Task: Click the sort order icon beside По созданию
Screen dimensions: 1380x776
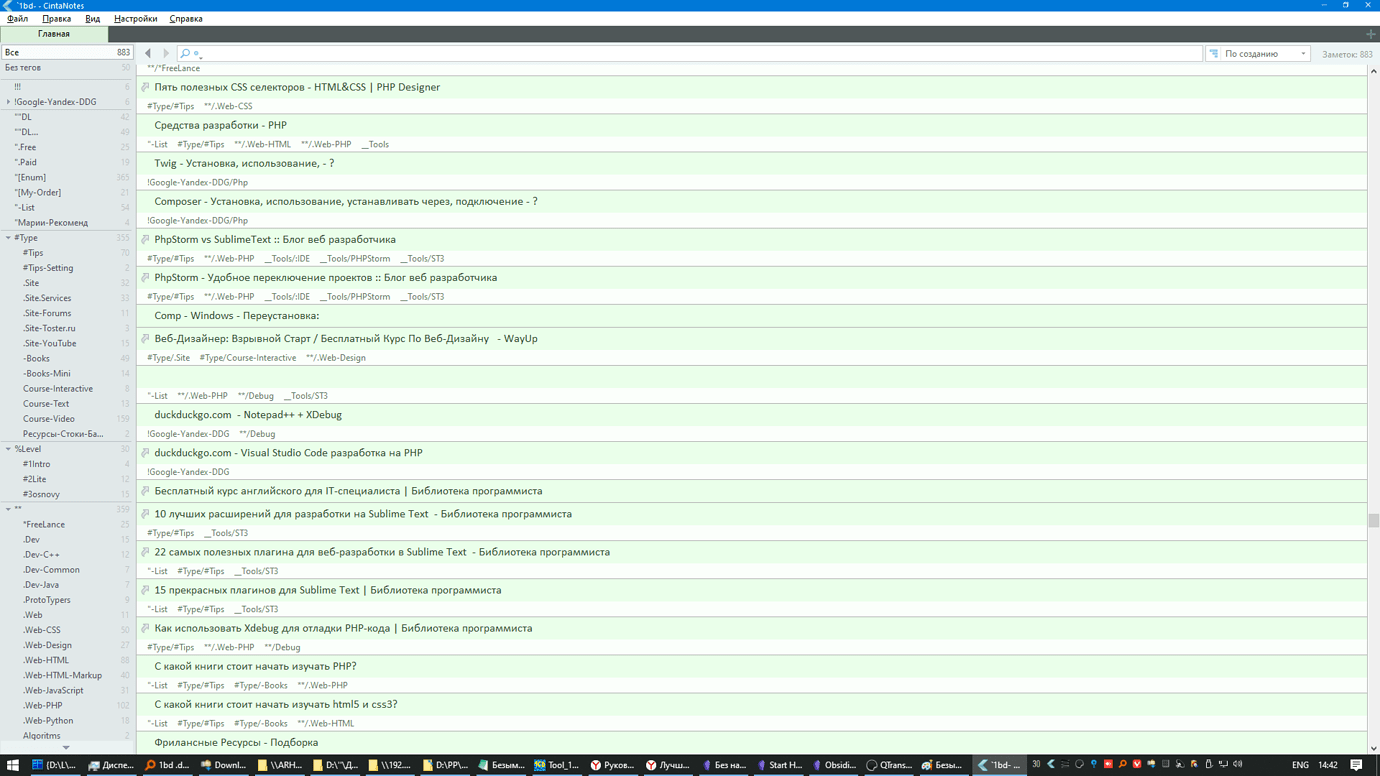Action: click(x=1214, y=54)
